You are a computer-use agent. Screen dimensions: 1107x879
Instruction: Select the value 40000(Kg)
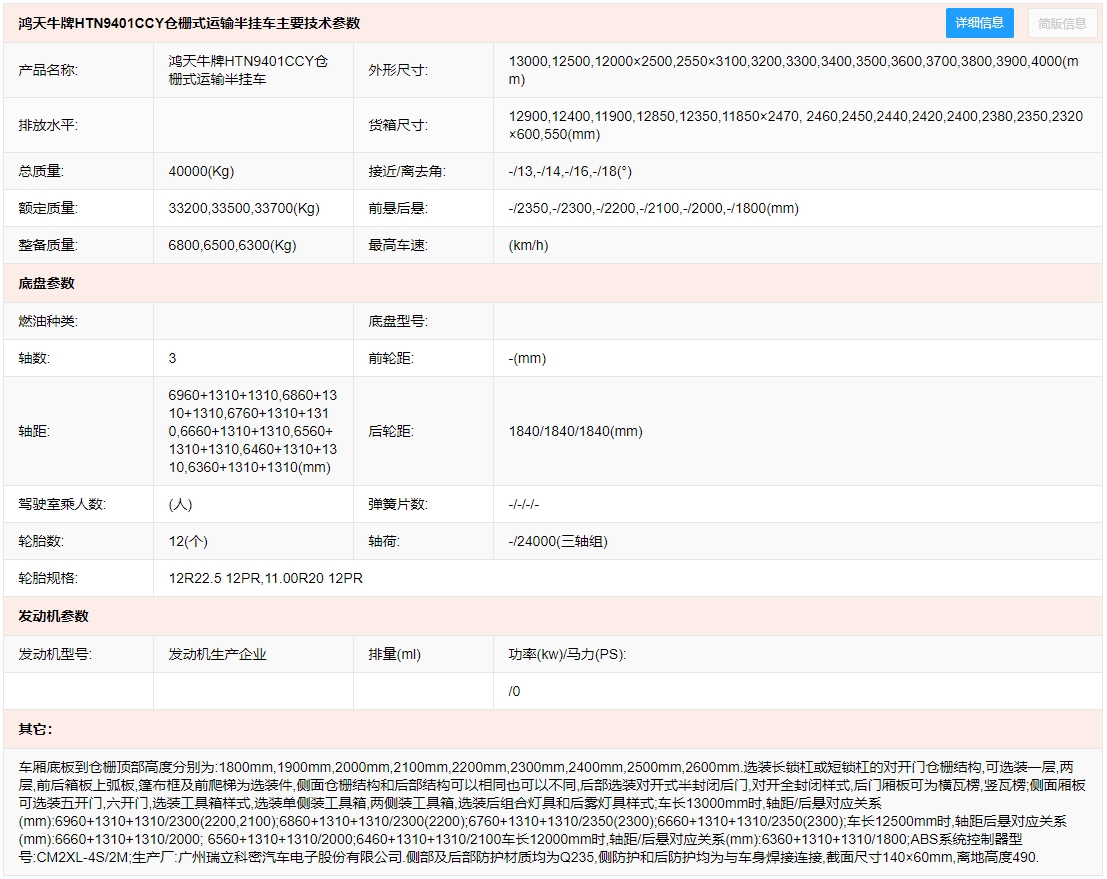(201, 171)
